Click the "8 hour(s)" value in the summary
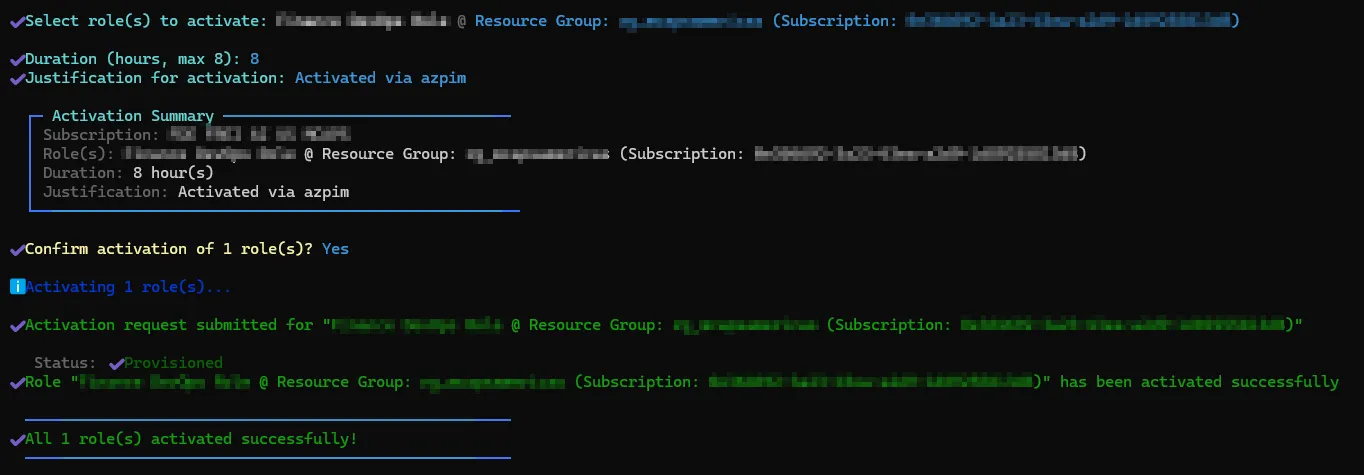1364x475 pixels. pos(173,173)
